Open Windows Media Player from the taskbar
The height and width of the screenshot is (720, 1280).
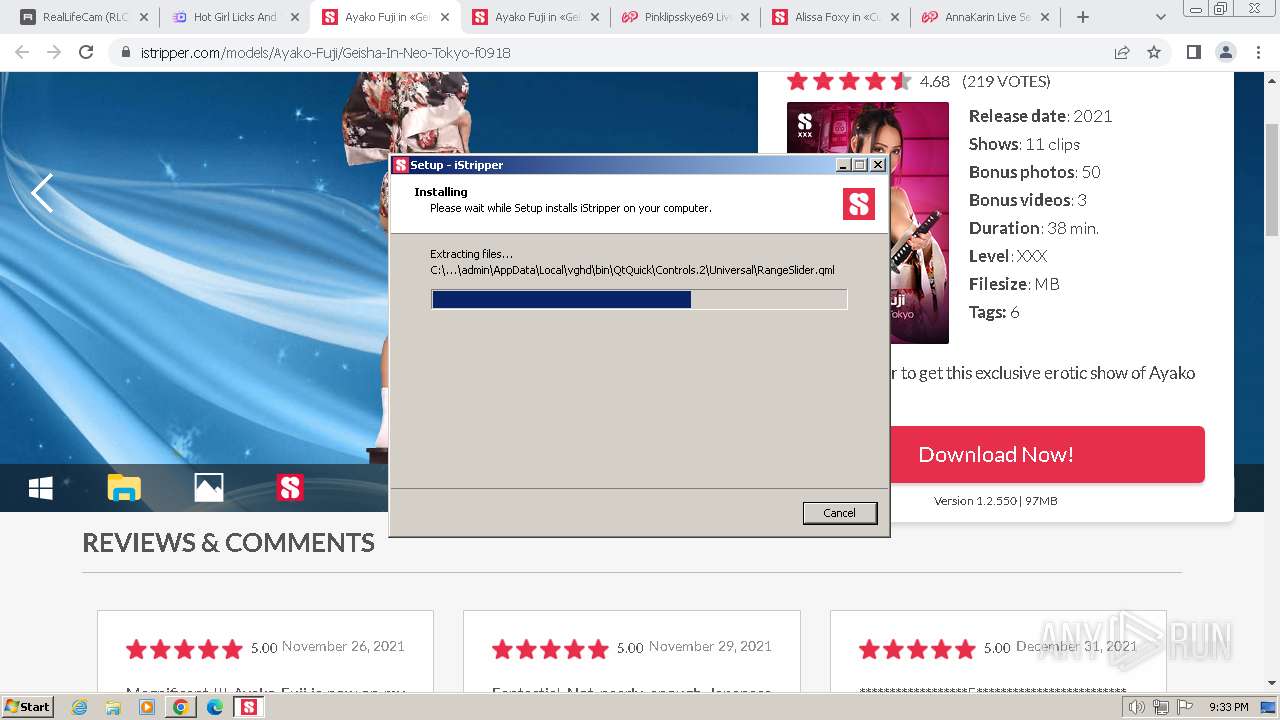tap(147, 707)
